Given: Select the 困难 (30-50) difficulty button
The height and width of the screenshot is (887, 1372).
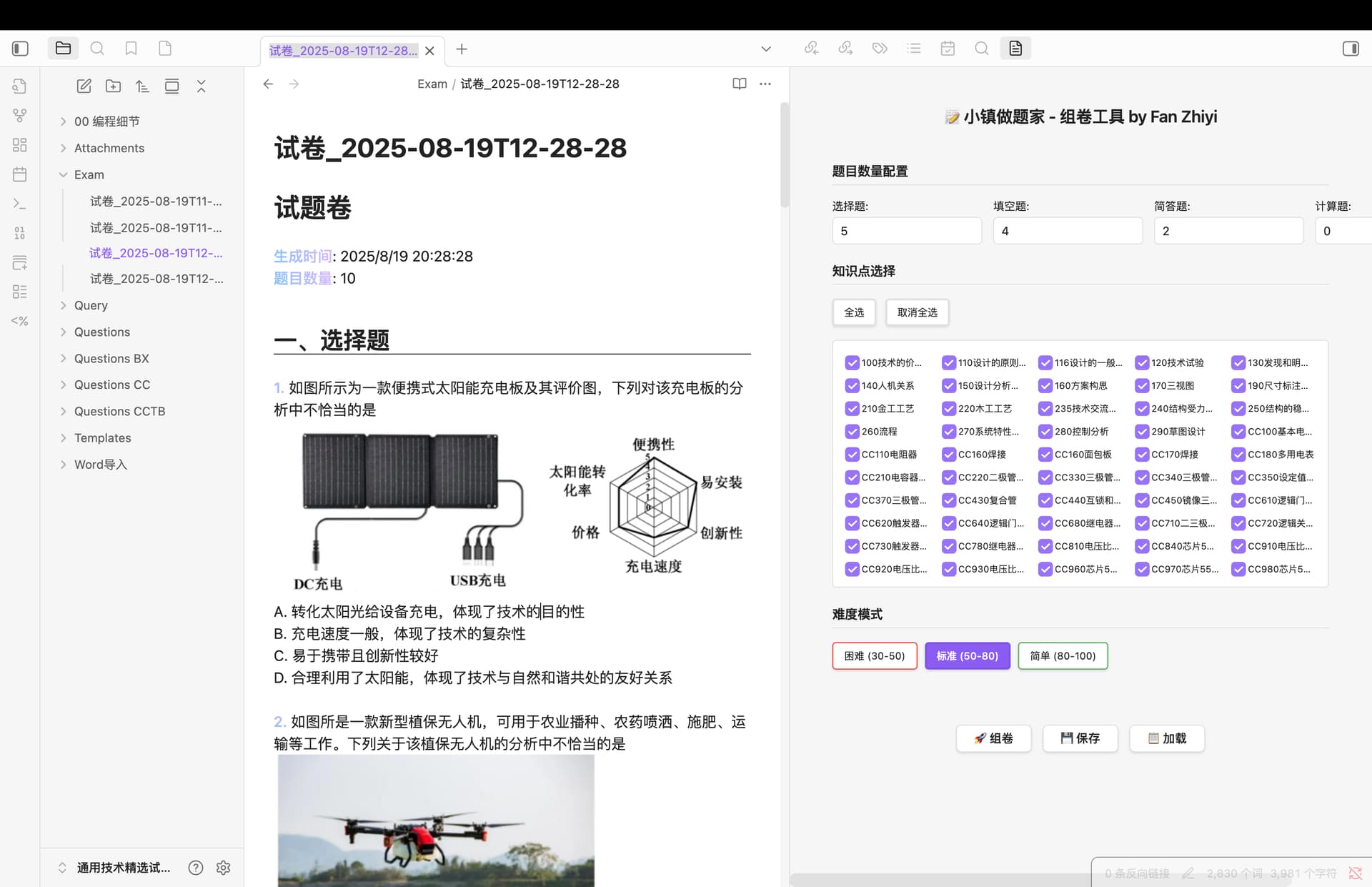Looking at the screenshot, I should click(875, 656).
